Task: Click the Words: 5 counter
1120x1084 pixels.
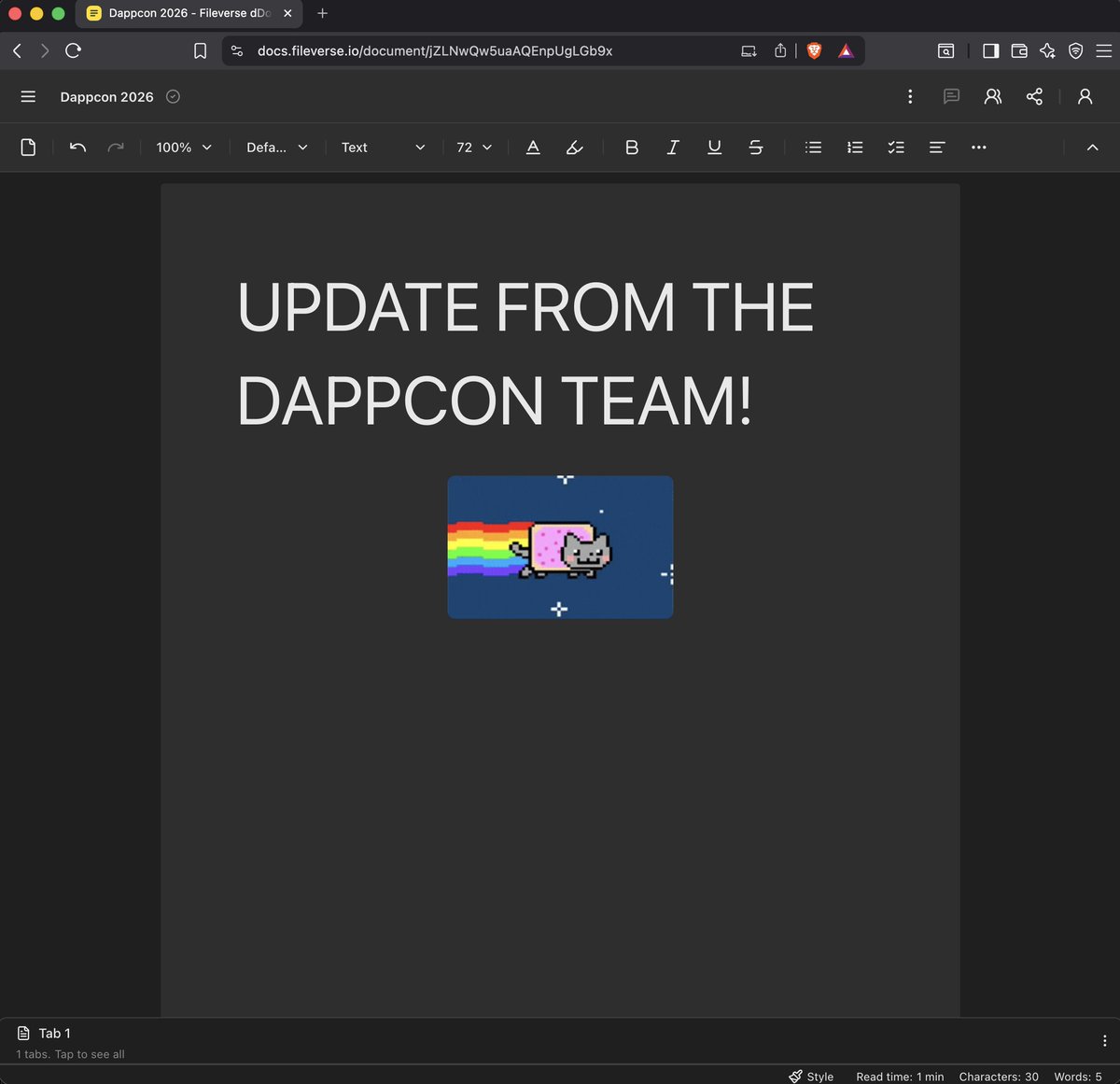Action: coord(1078,1077)
